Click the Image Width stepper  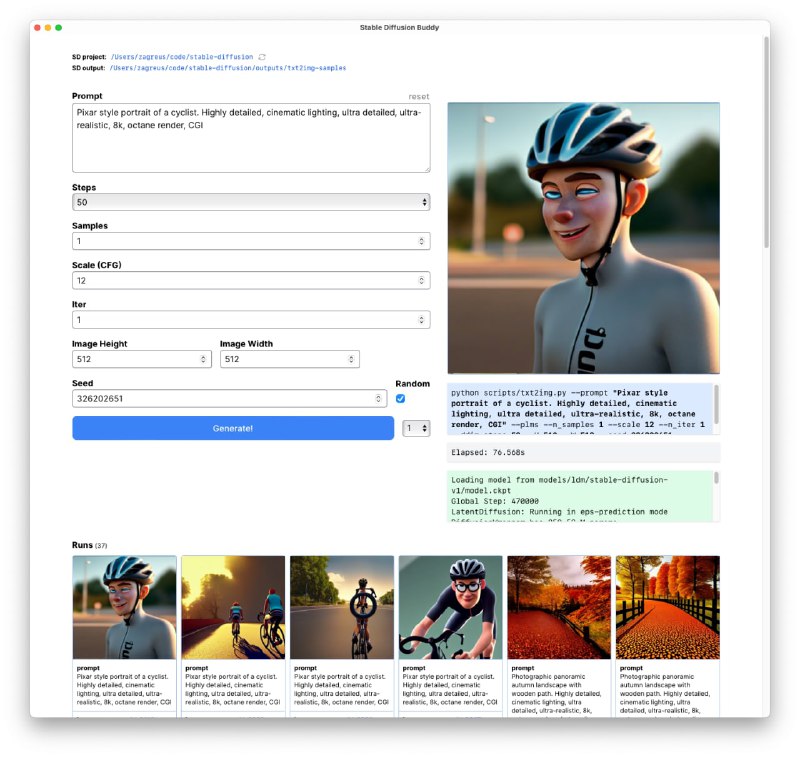coord(351,359)
